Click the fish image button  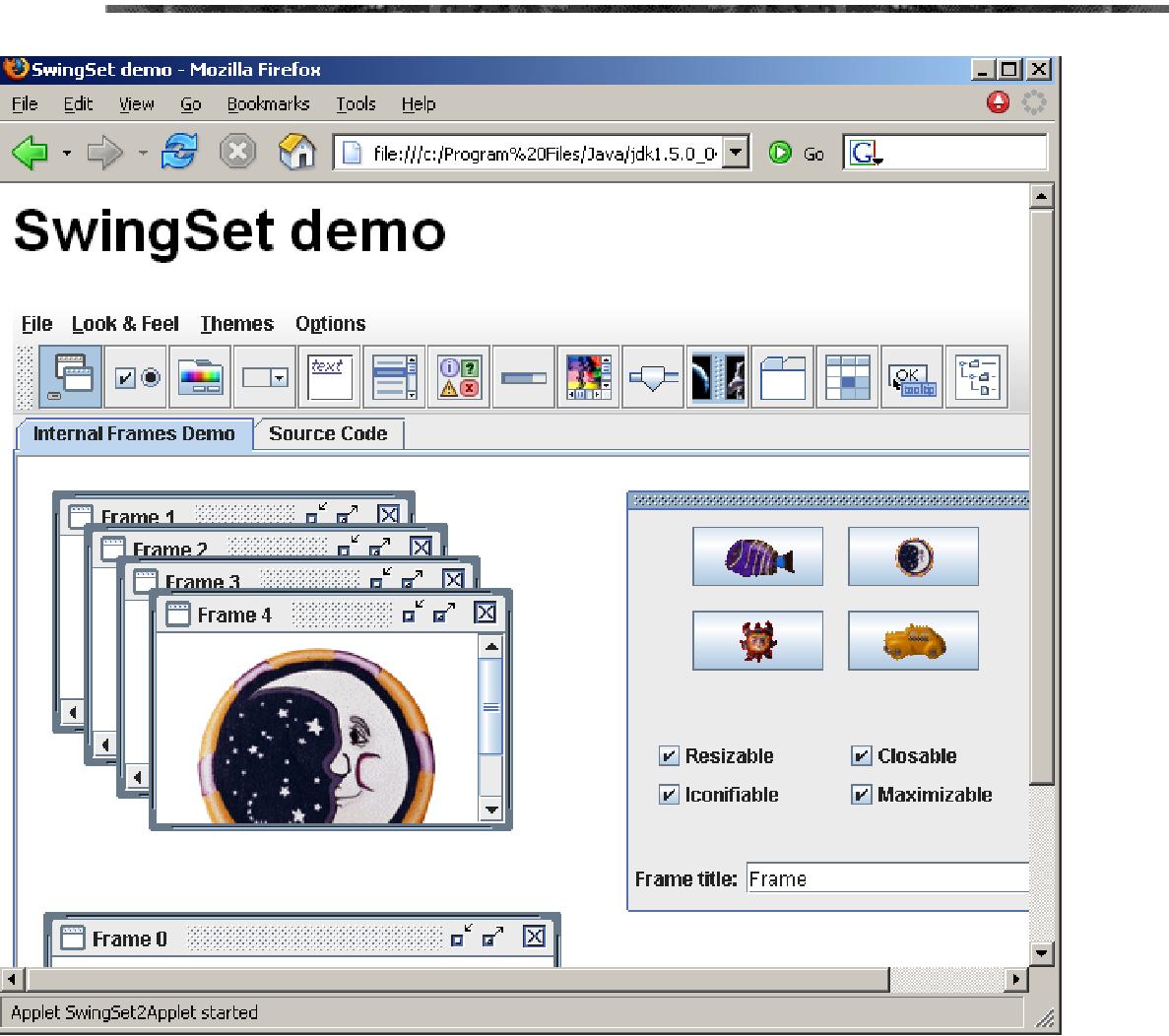point(757,556)
